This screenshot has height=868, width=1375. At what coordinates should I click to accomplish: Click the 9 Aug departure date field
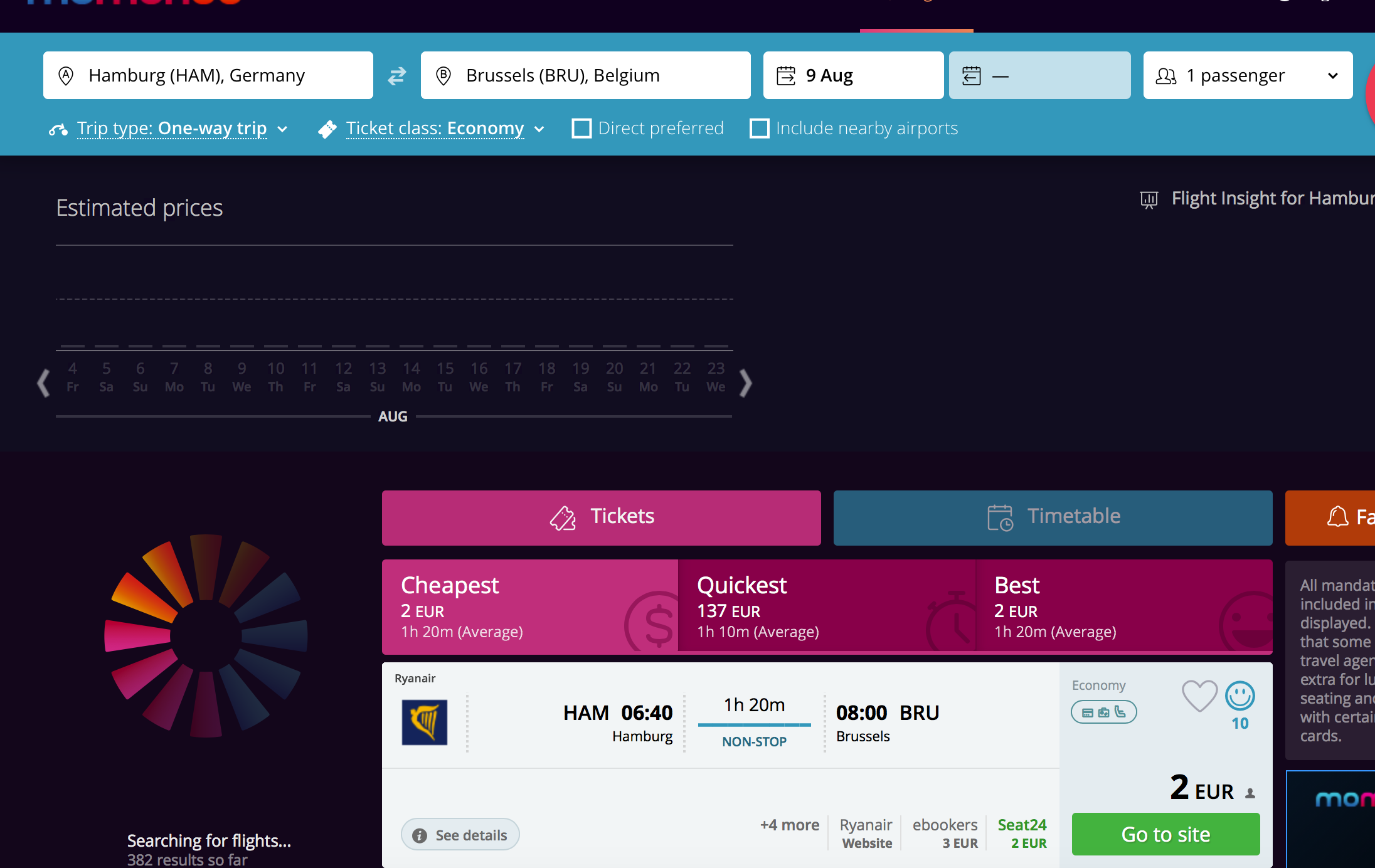[x=853, y=75]
